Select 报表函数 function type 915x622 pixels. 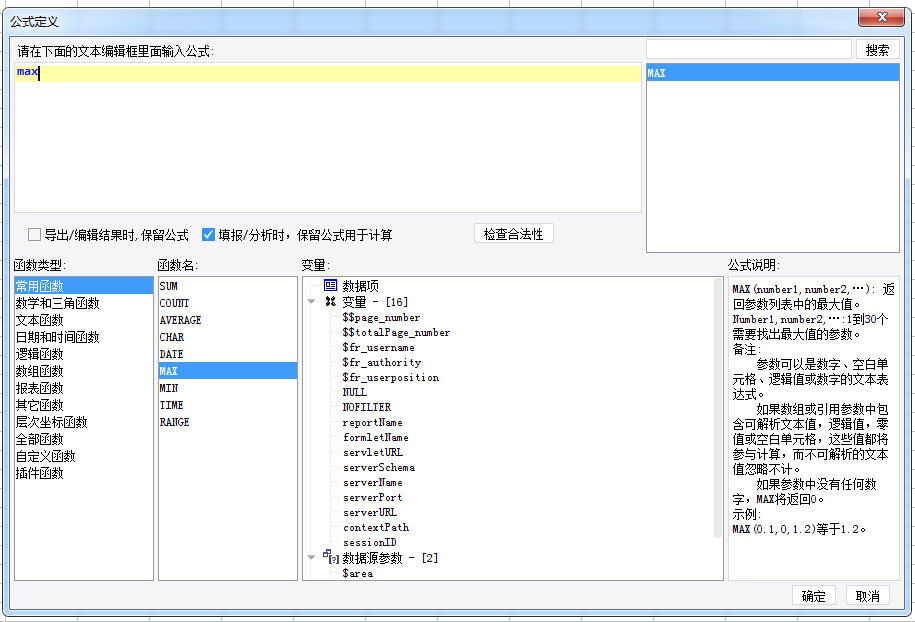84,388
